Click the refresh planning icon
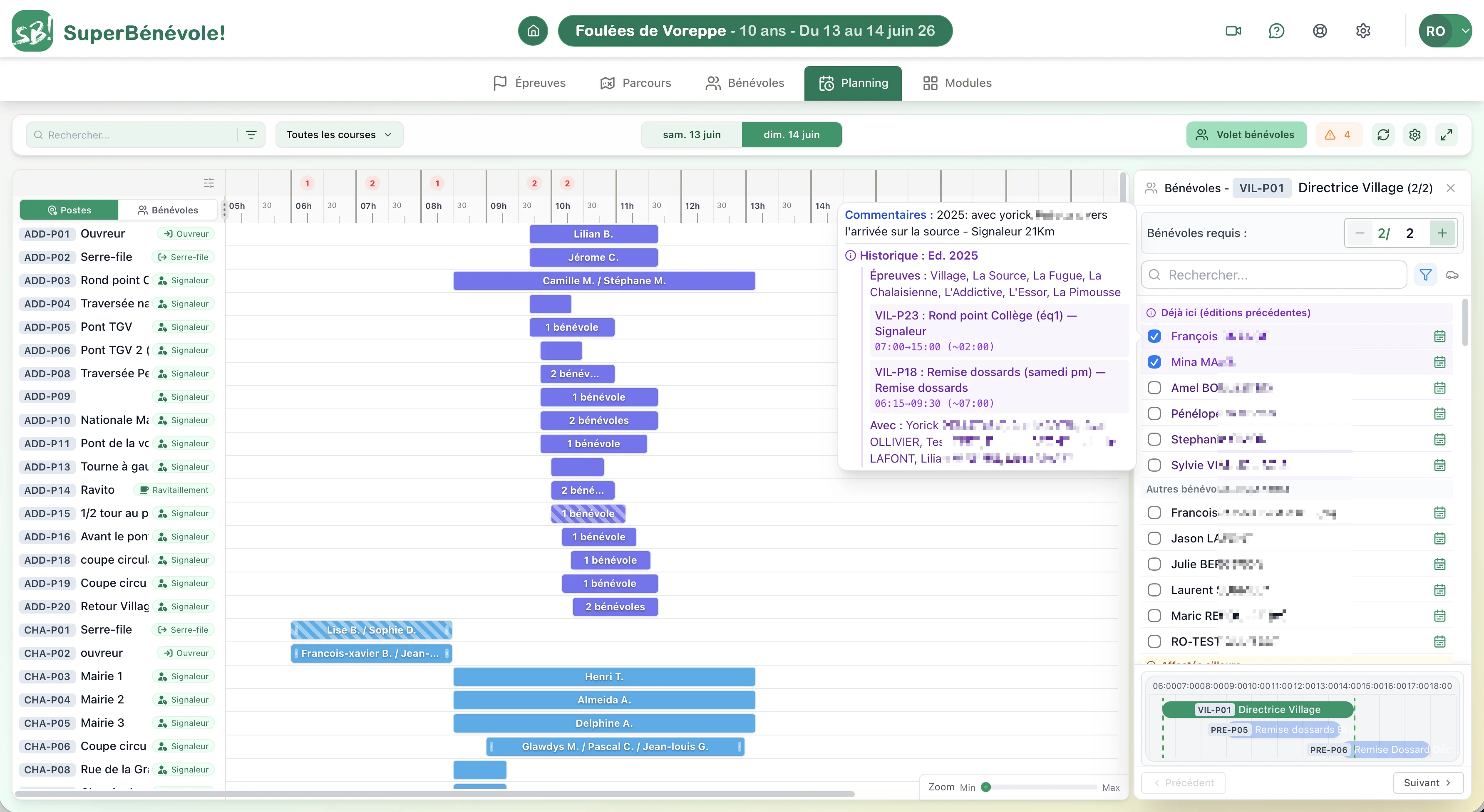1484x812 pixels. 1382,135
